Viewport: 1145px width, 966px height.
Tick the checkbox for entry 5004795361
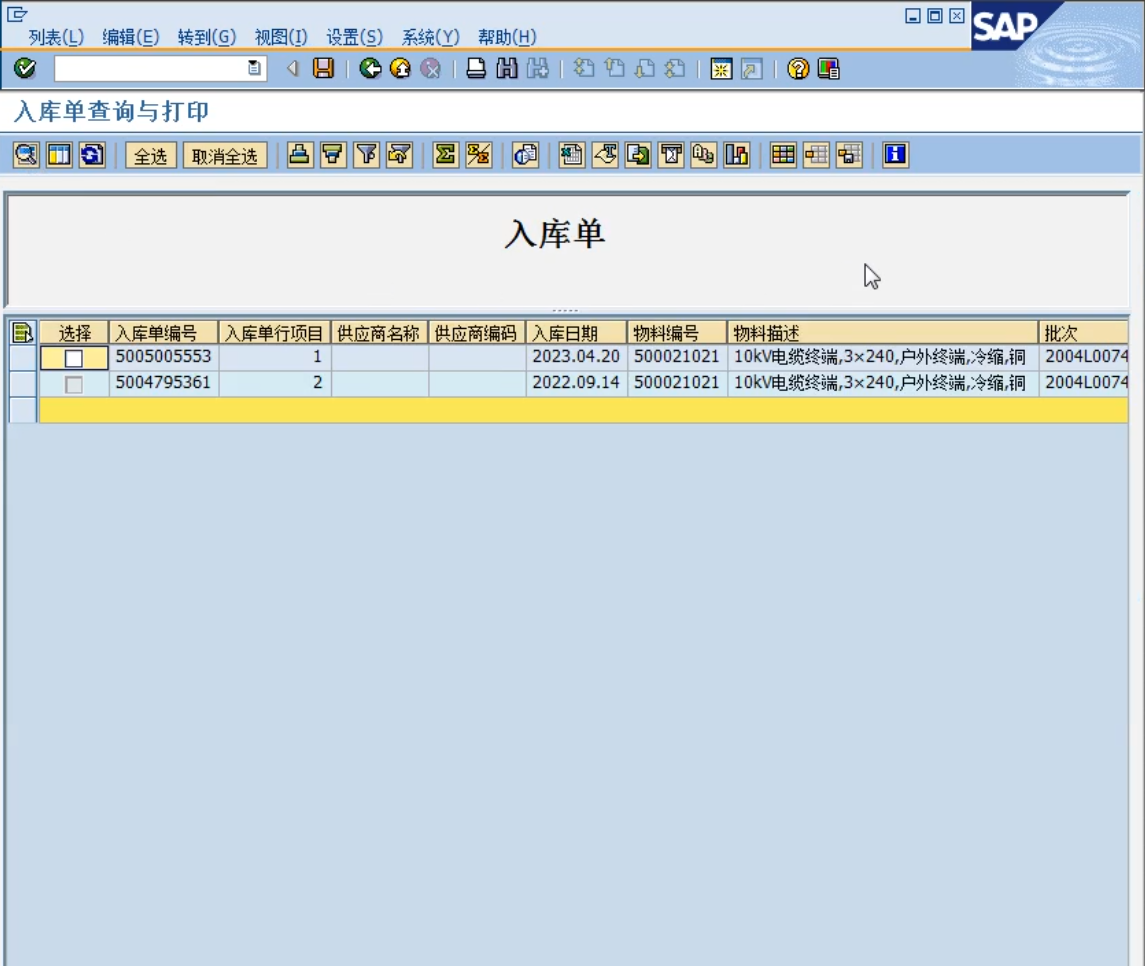click(74, 384)
